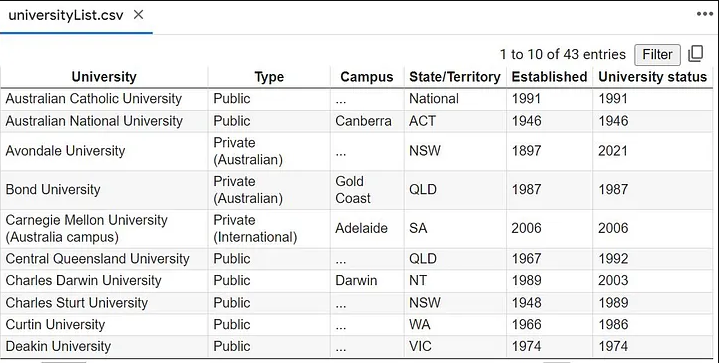Sort by the University column header
This screenshot has width=719, height=363.
pyautogui.click(x=104, y=77)
